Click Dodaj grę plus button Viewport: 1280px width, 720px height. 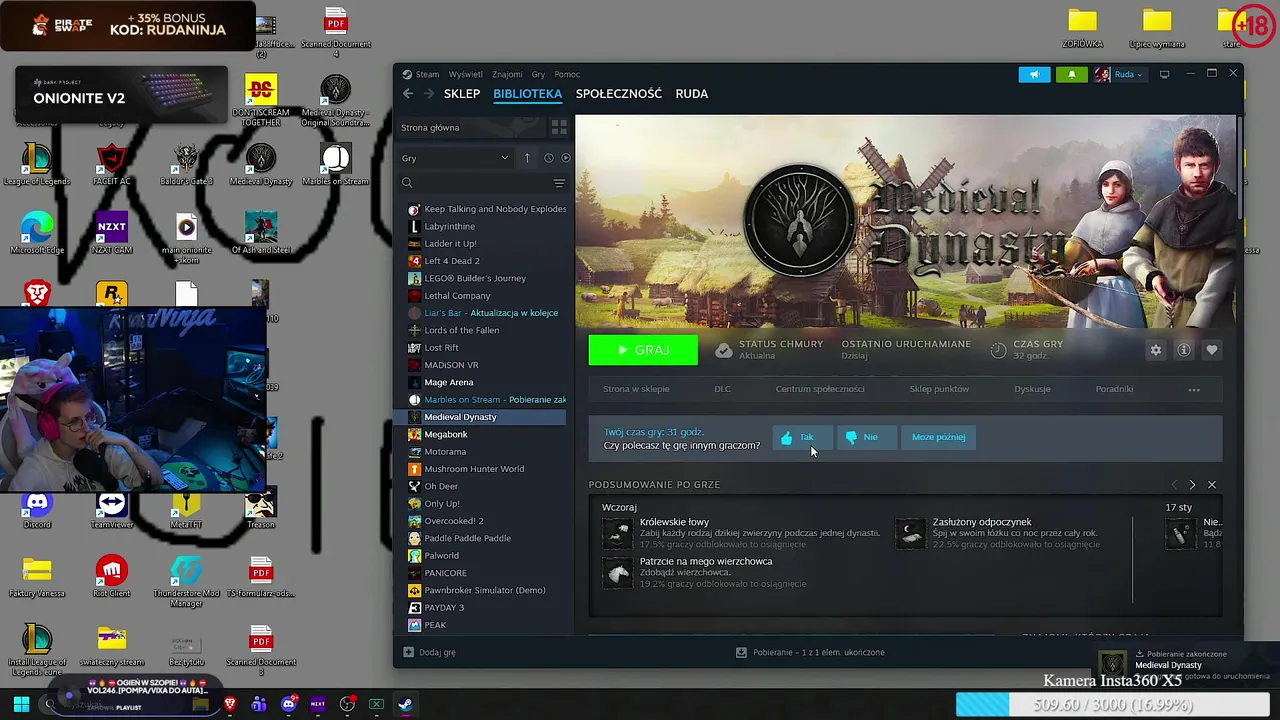[429, 652]
